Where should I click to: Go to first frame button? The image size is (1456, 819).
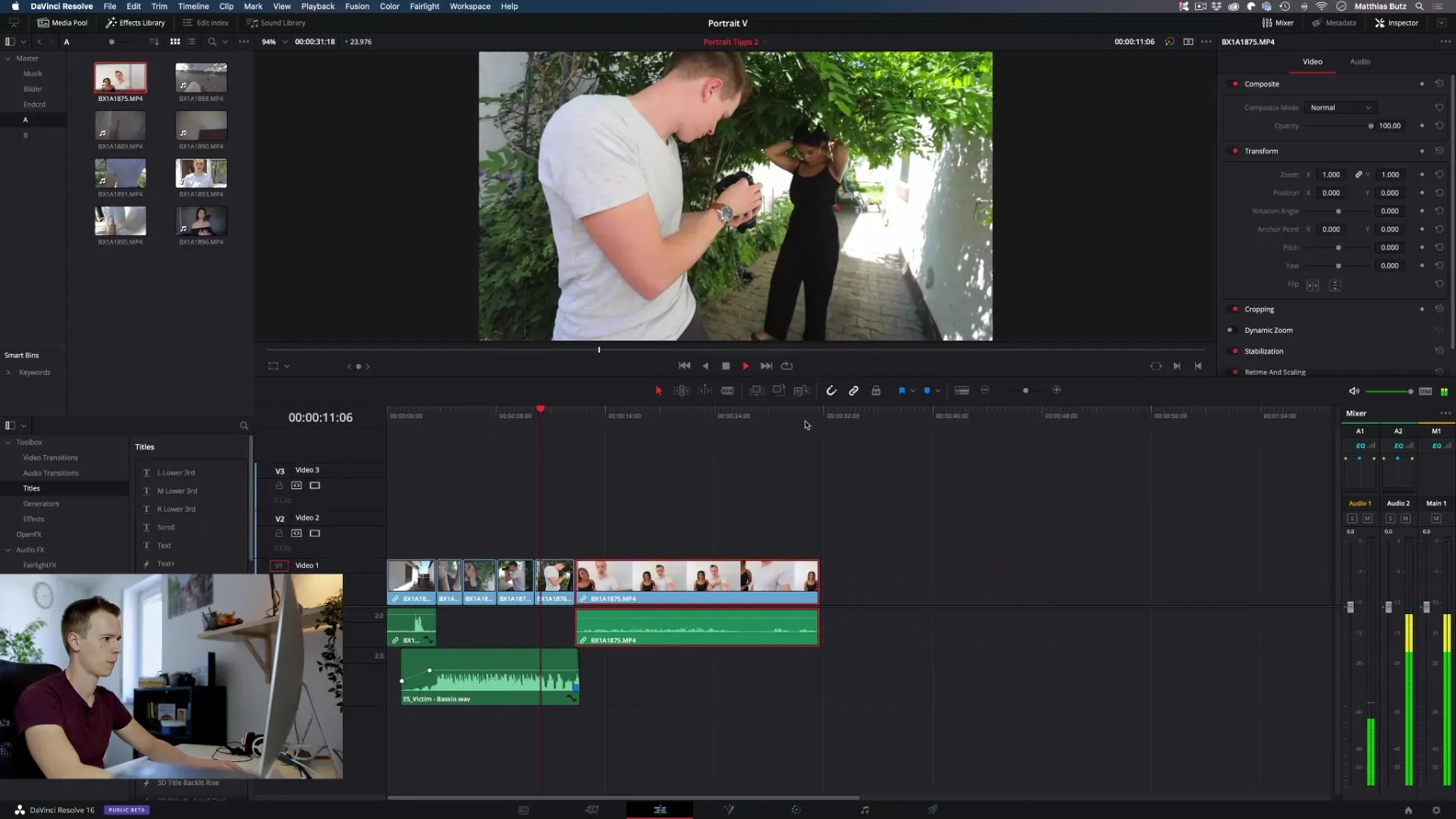point(684,366)
